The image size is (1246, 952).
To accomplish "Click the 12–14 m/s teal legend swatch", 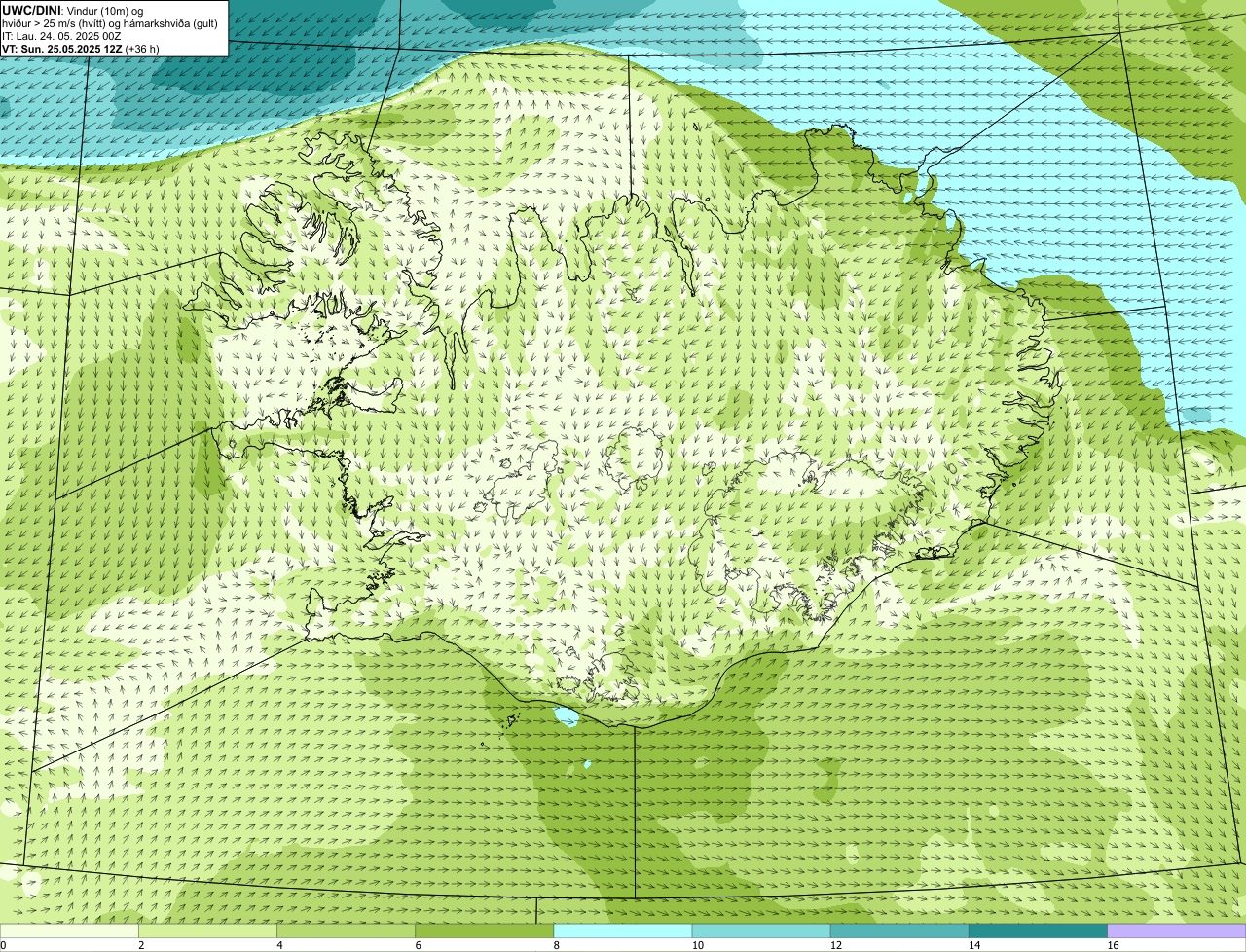I will click(899, 932).
